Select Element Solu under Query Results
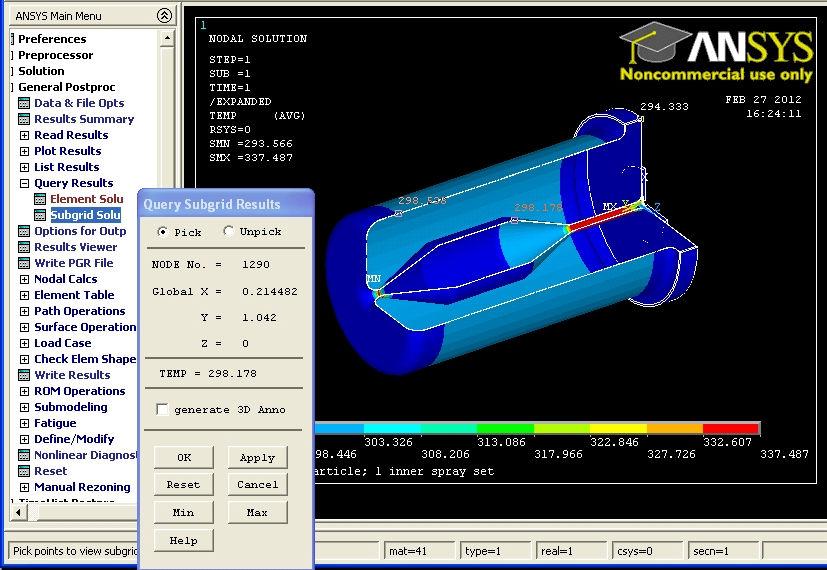827x570 pixels. pos(86,199)
